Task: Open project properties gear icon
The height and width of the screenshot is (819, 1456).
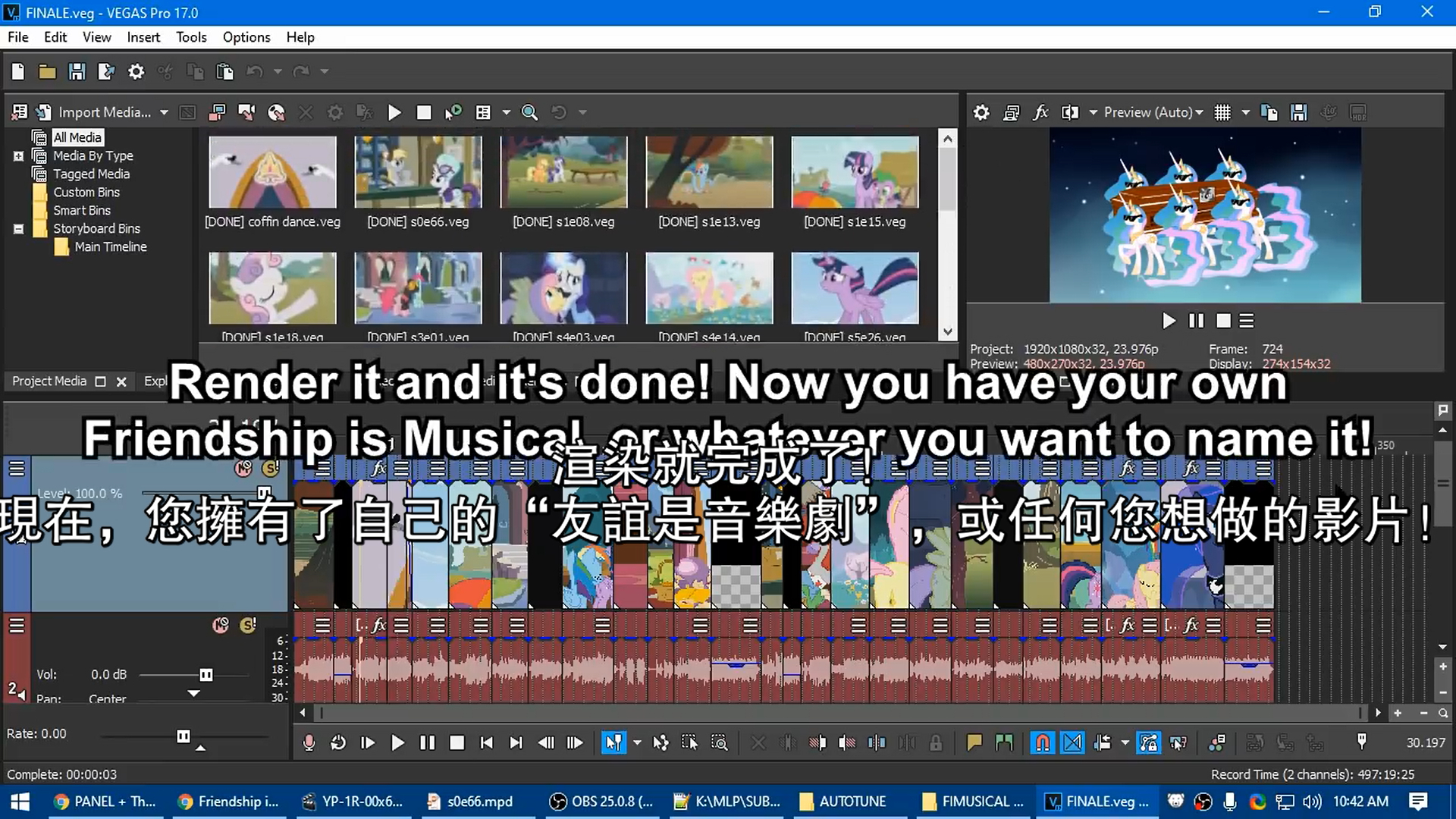Action: [x=136, y=71]
